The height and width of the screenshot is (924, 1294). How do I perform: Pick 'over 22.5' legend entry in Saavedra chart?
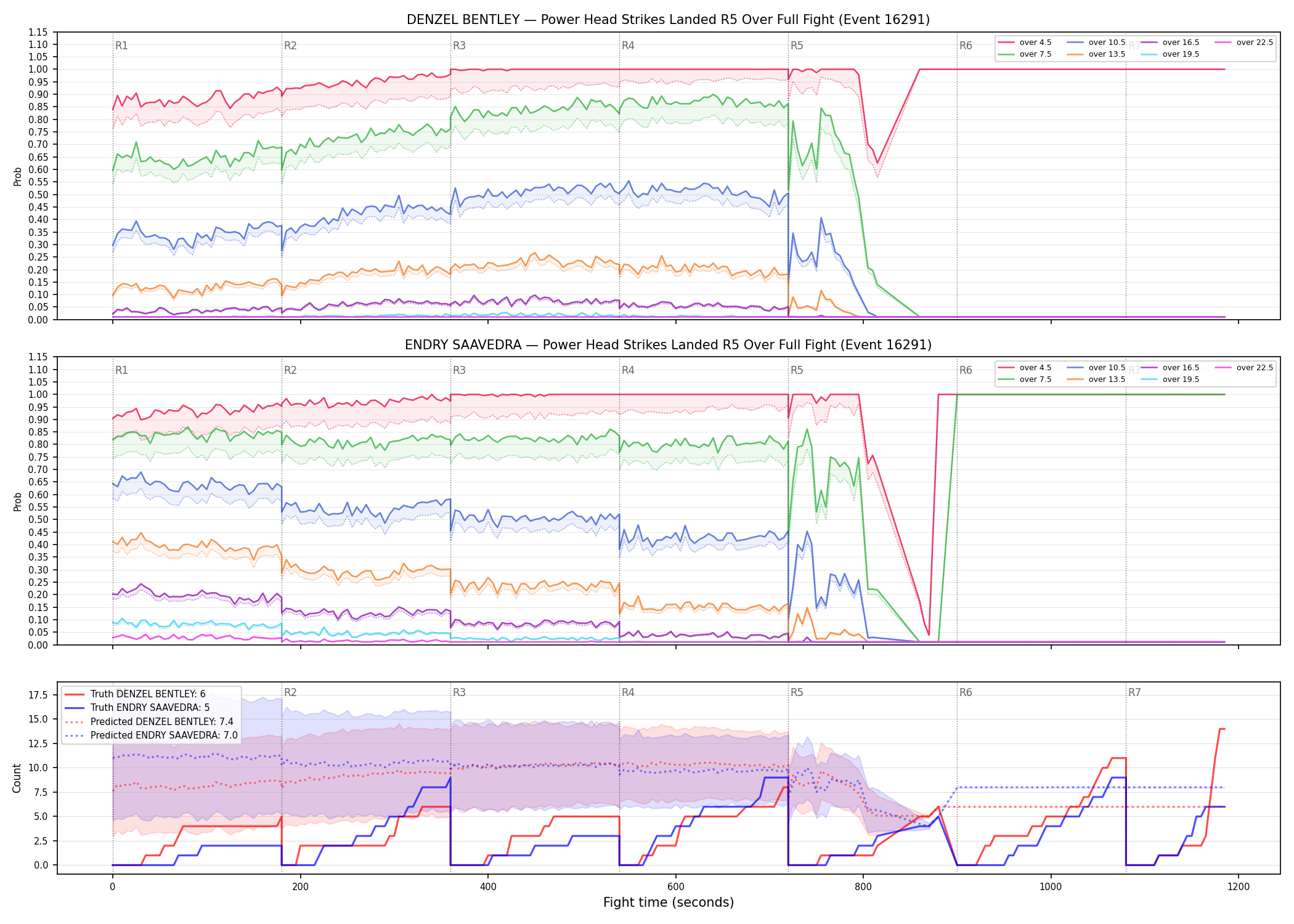pos(1243,368)
